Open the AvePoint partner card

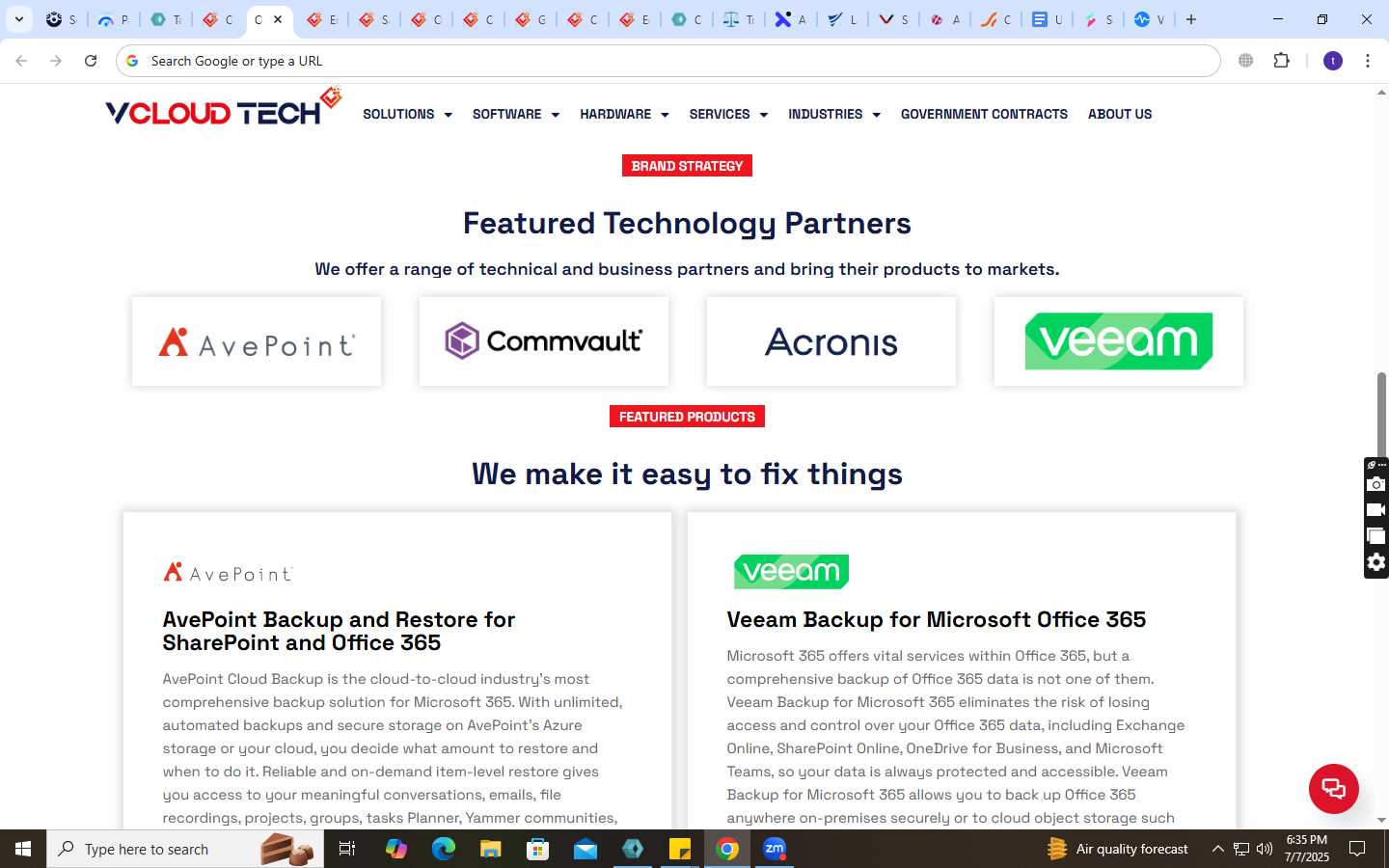257,341
